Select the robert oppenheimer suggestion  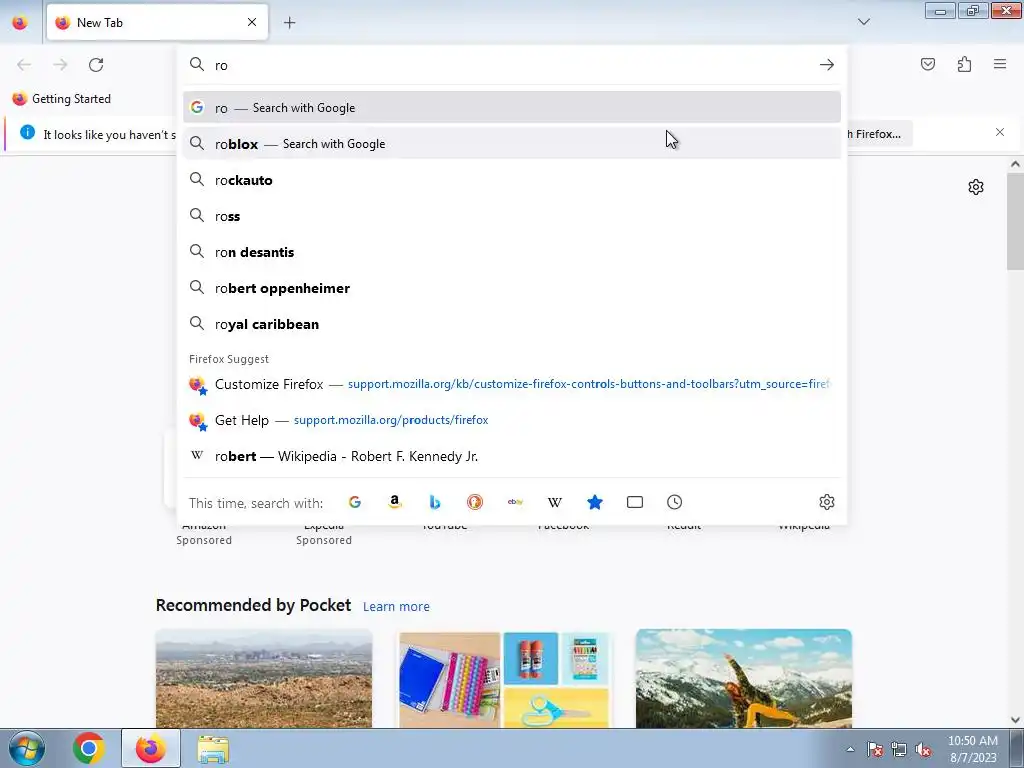click(x=512, y=288)
